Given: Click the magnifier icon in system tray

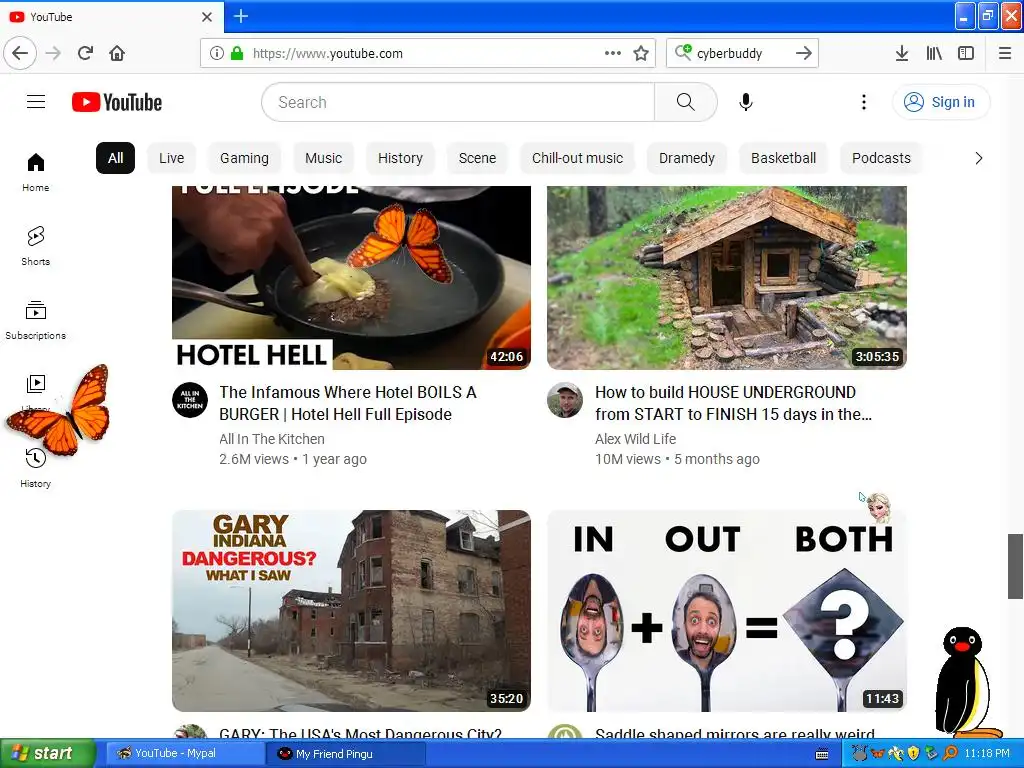Looking at the screenshot, I should [x=950, y=753].
